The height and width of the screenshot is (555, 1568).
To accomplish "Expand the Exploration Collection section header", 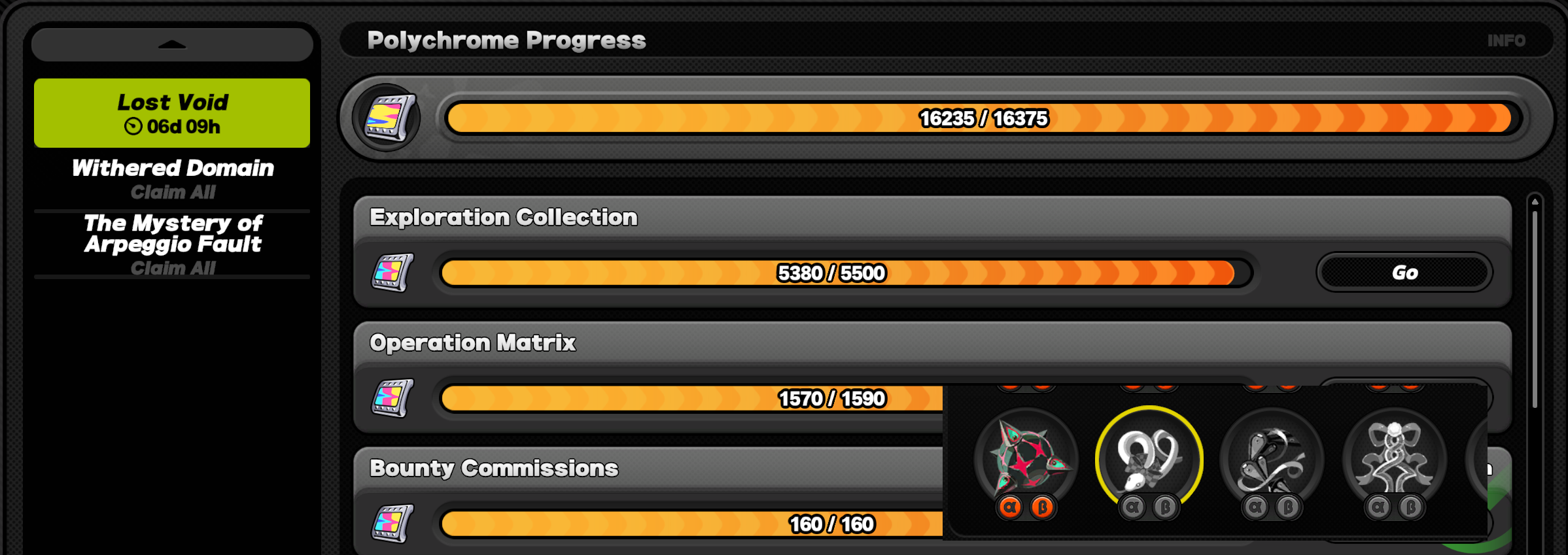I will point(932,218).
